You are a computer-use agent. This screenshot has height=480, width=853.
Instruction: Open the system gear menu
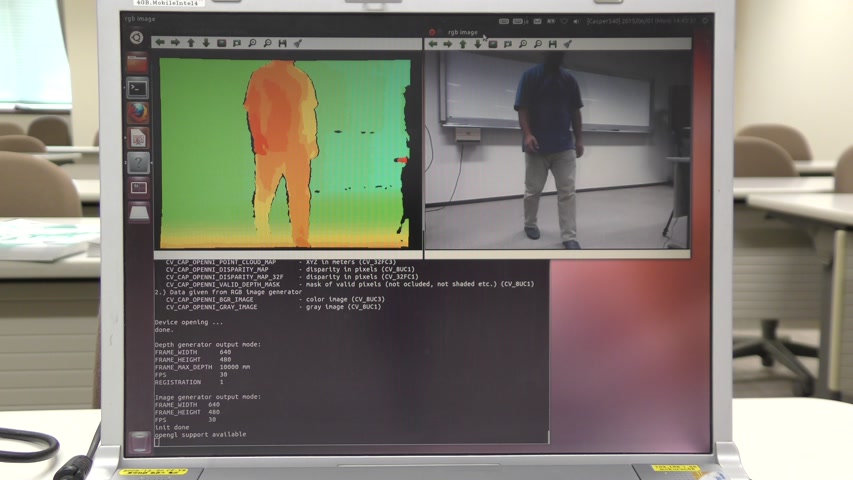[705, 21]
